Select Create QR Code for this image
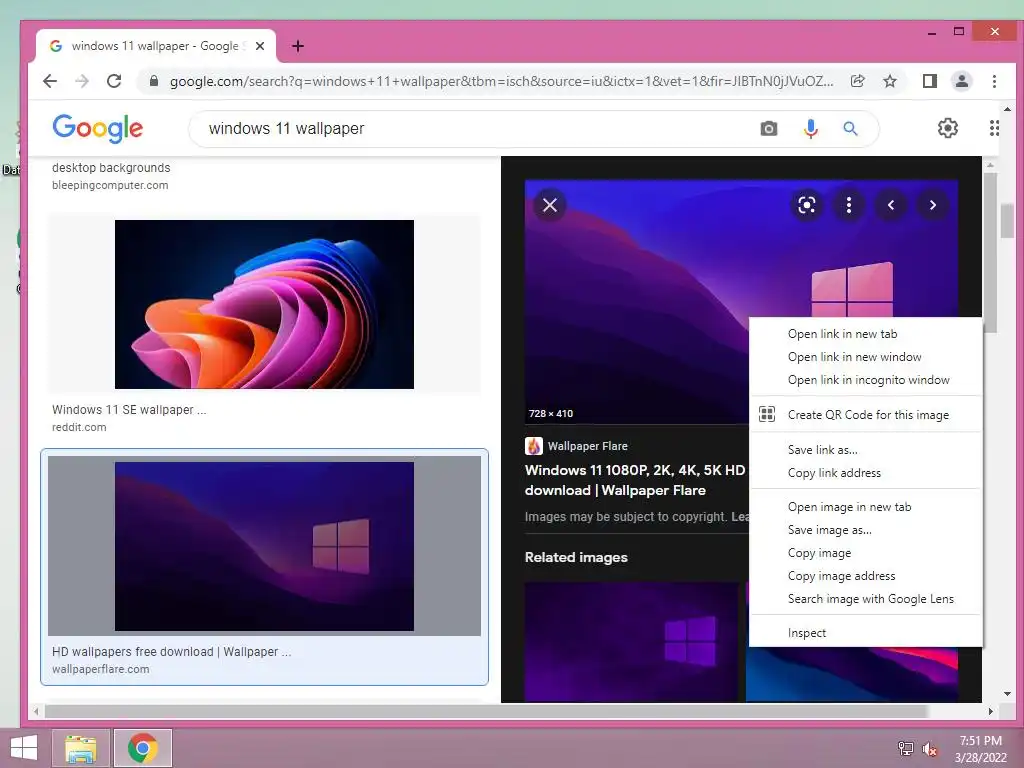 pyautogui.click(x=866, y=415)
